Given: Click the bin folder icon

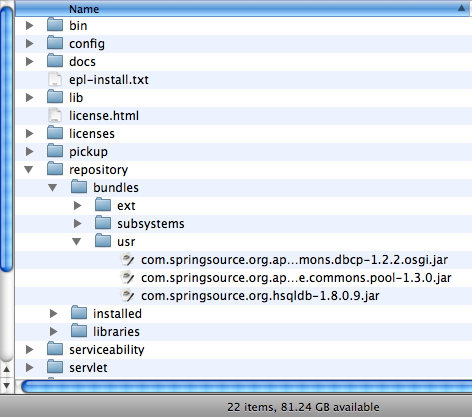Looking at the screenshot, I should (55, 25).
